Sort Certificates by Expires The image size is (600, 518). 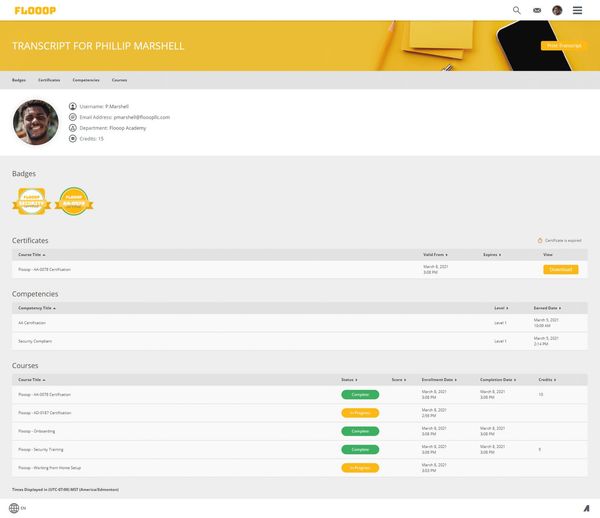pos(492,254)
